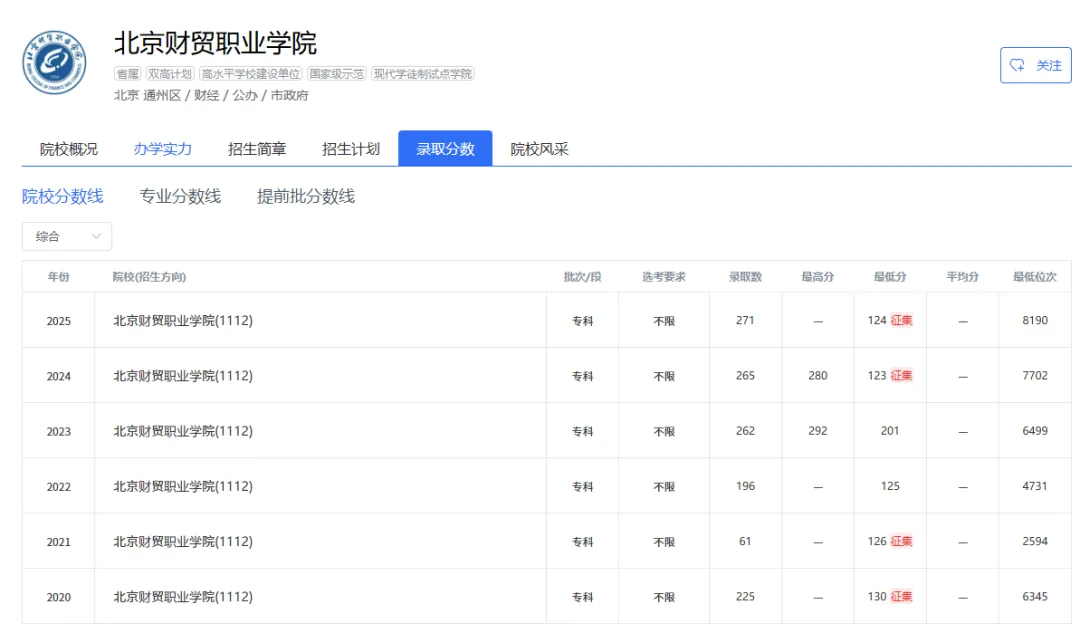Image resolution: width=1080 pixels, height=633 pixels.
Task: Select the 院校分数线 sub-tab
Action: tap(63, 196)
